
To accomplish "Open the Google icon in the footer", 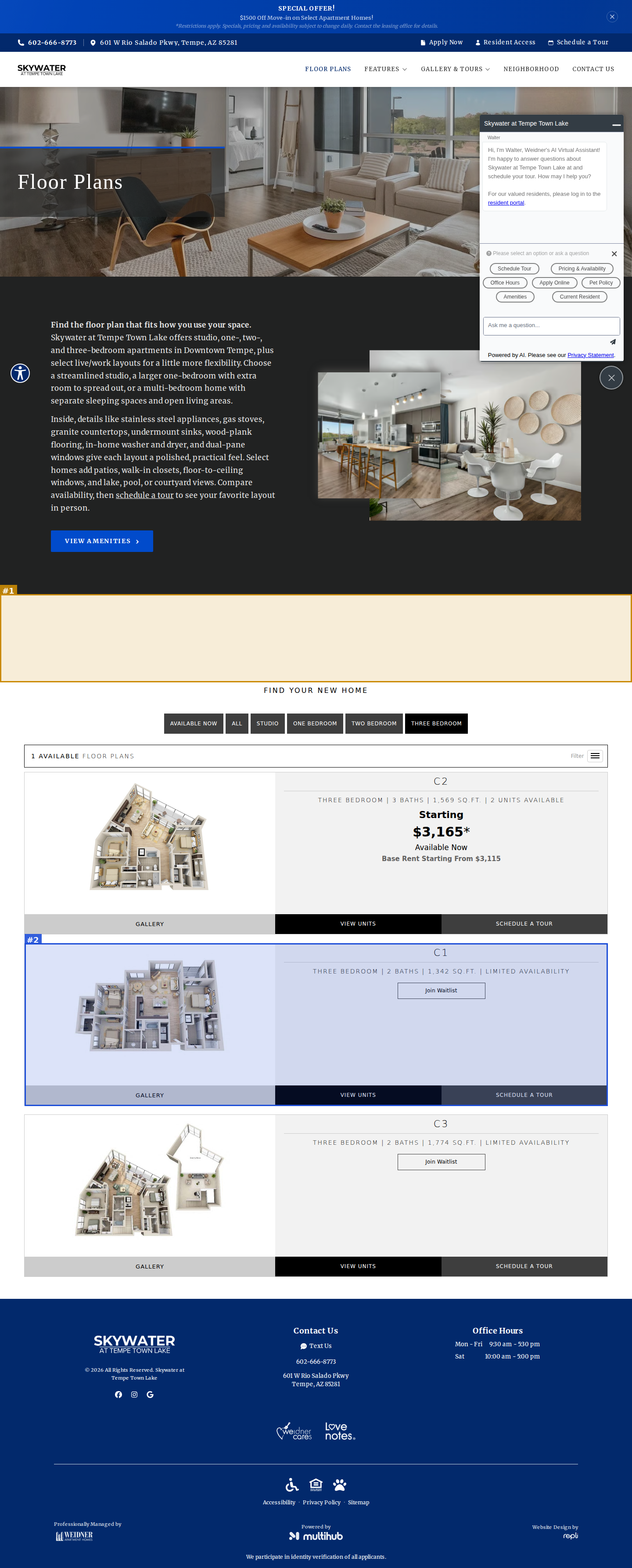I will tap(150, 1395).
